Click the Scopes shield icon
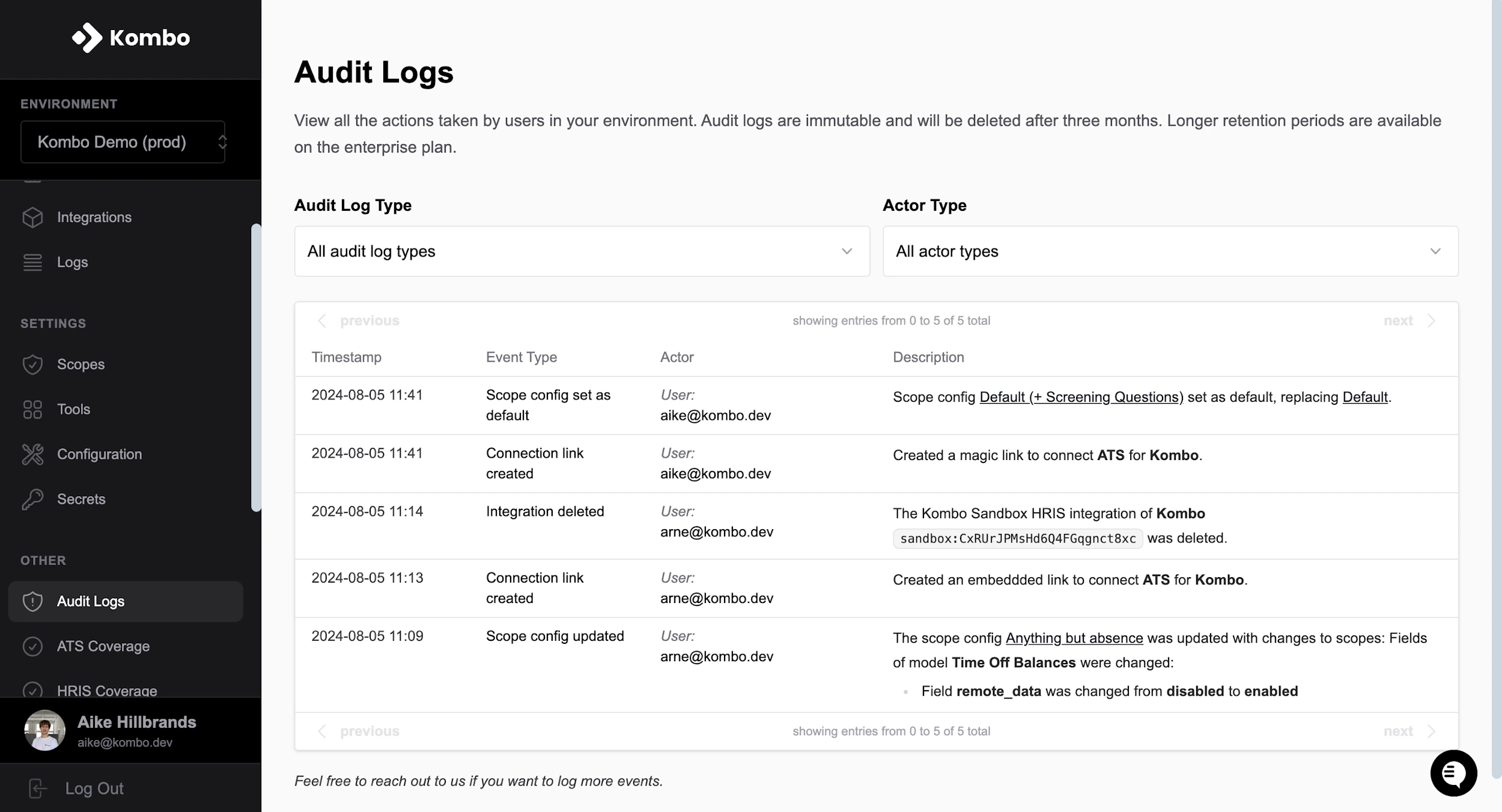This screenshot has height=812, width=1502. tap(32, 364)
